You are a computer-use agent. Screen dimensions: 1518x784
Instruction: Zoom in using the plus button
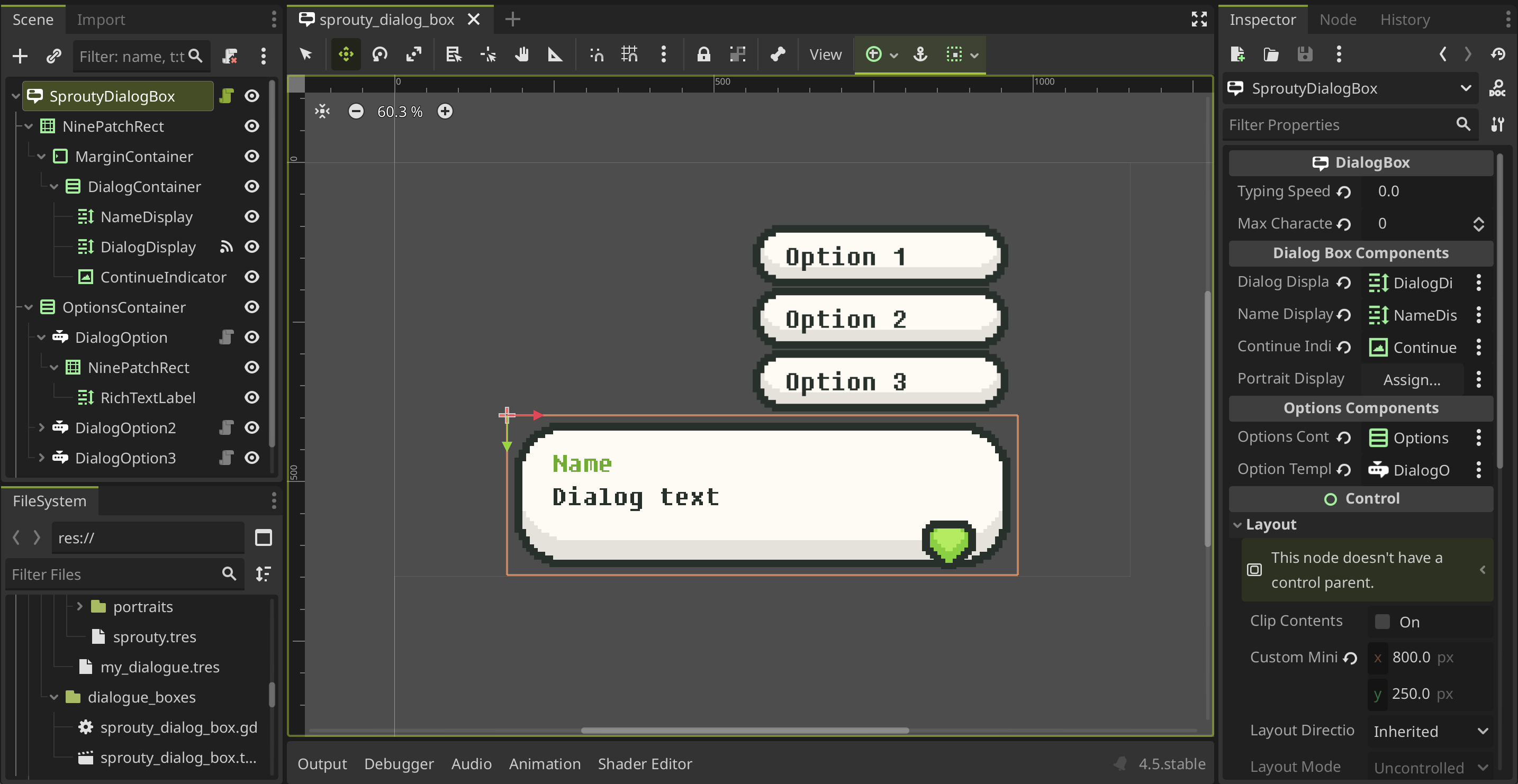445,111
